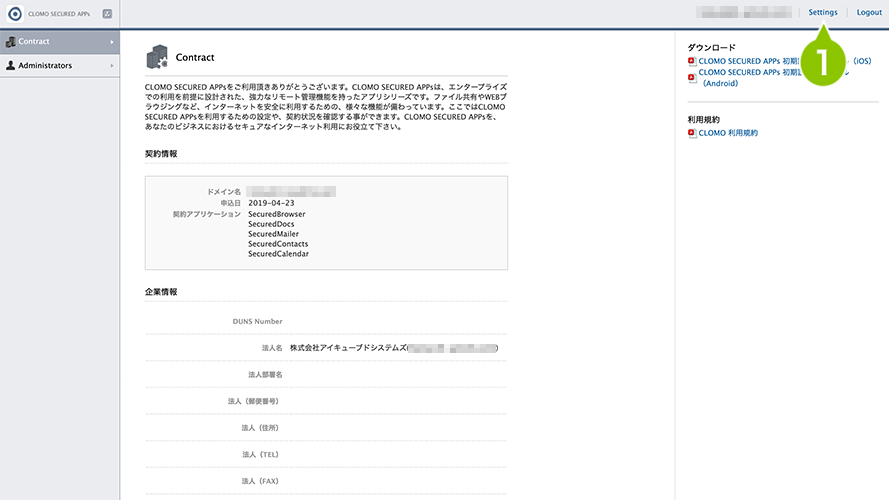Expand the Administrators row's arrow
Screen dimensions: 889x500
(x=112, y=66)
